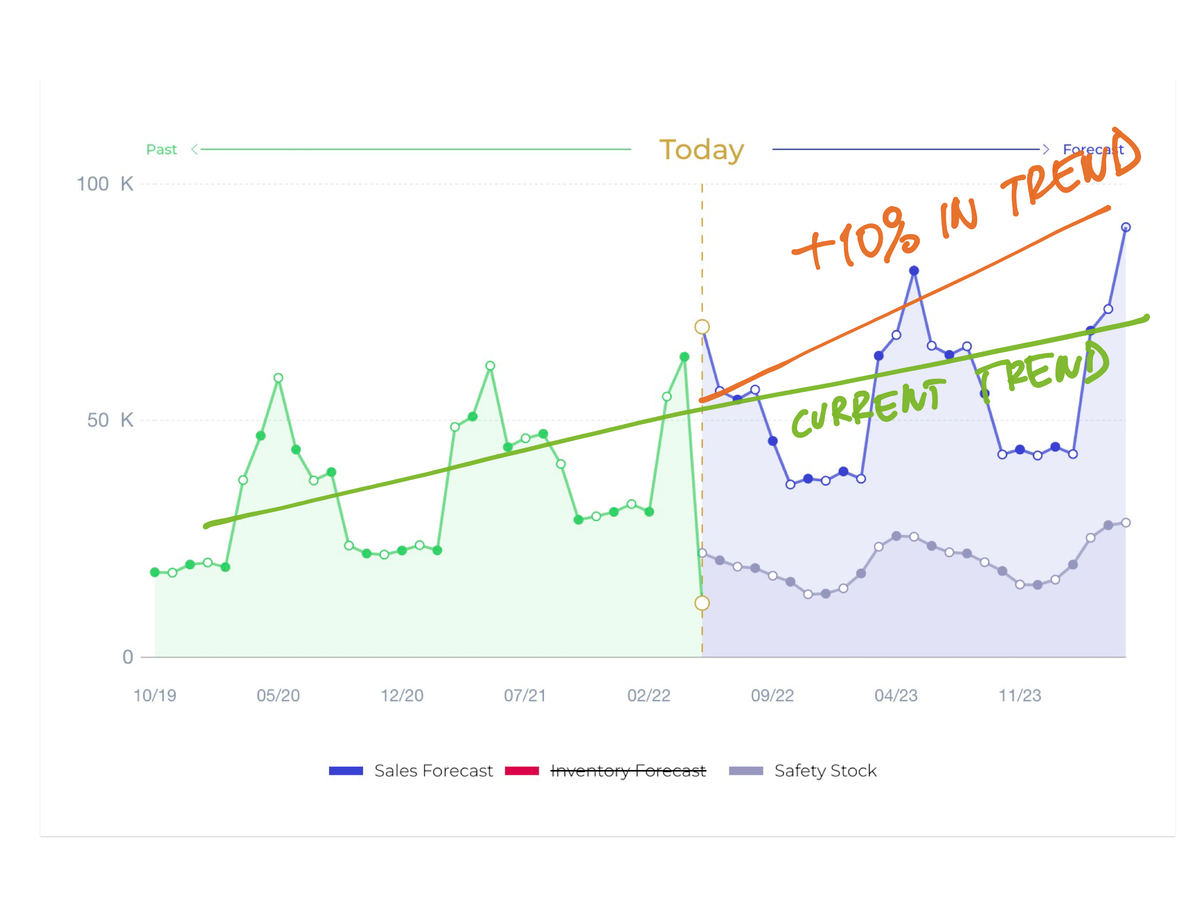Click the 100 K y-axis label
Screen dimensions: 1200x900
click(105, 184)
